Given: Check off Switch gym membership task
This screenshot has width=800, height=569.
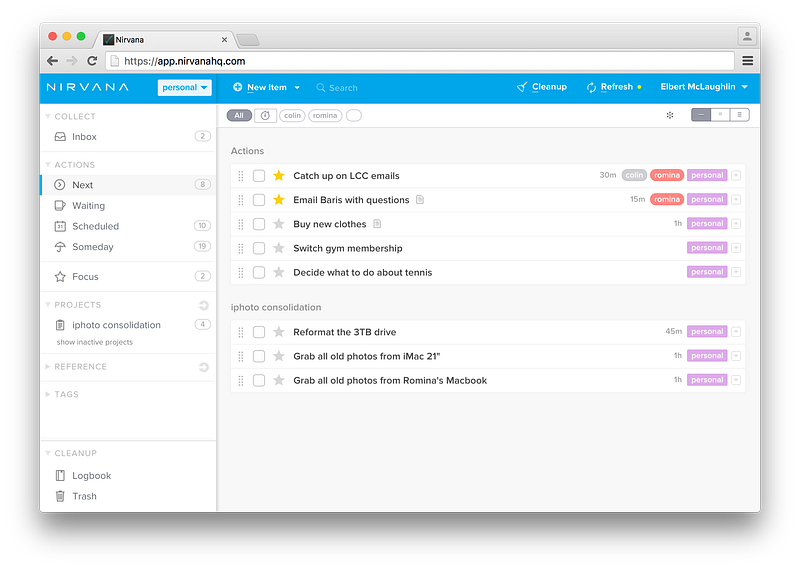Looking at the screenshot, I should 259,248.
